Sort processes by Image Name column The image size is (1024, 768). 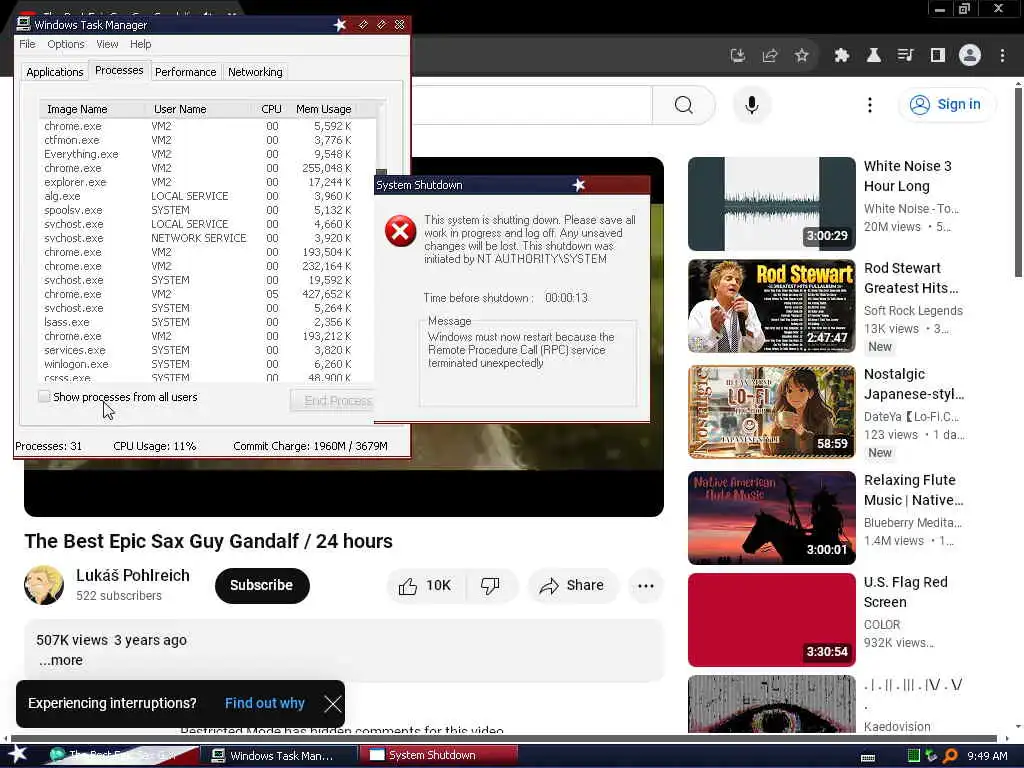pos(93,109)
